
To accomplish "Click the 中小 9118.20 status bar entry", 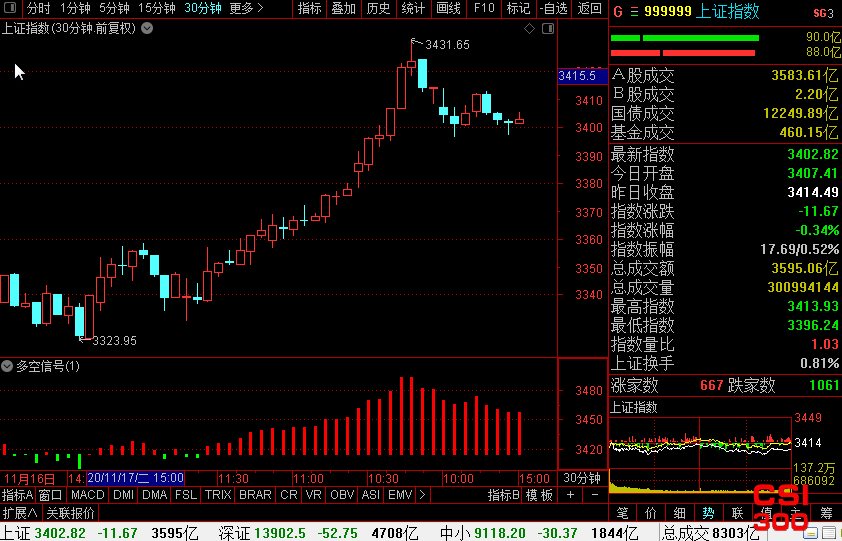I will pos(539,533).
